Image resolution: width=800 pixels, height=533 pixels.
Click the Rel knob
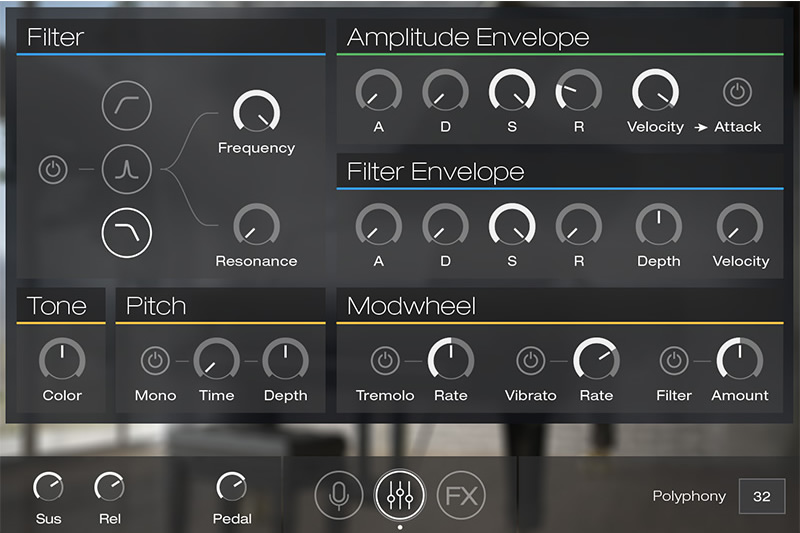tap(109, 487)
